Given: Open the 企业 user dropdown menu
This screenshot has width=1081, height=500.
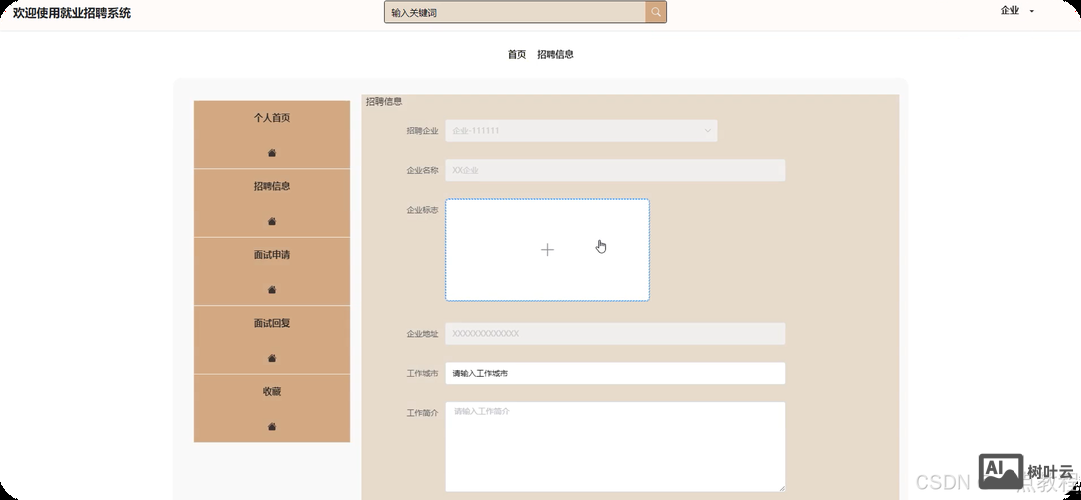Looking at the screenshot, I should [1017, 11].
